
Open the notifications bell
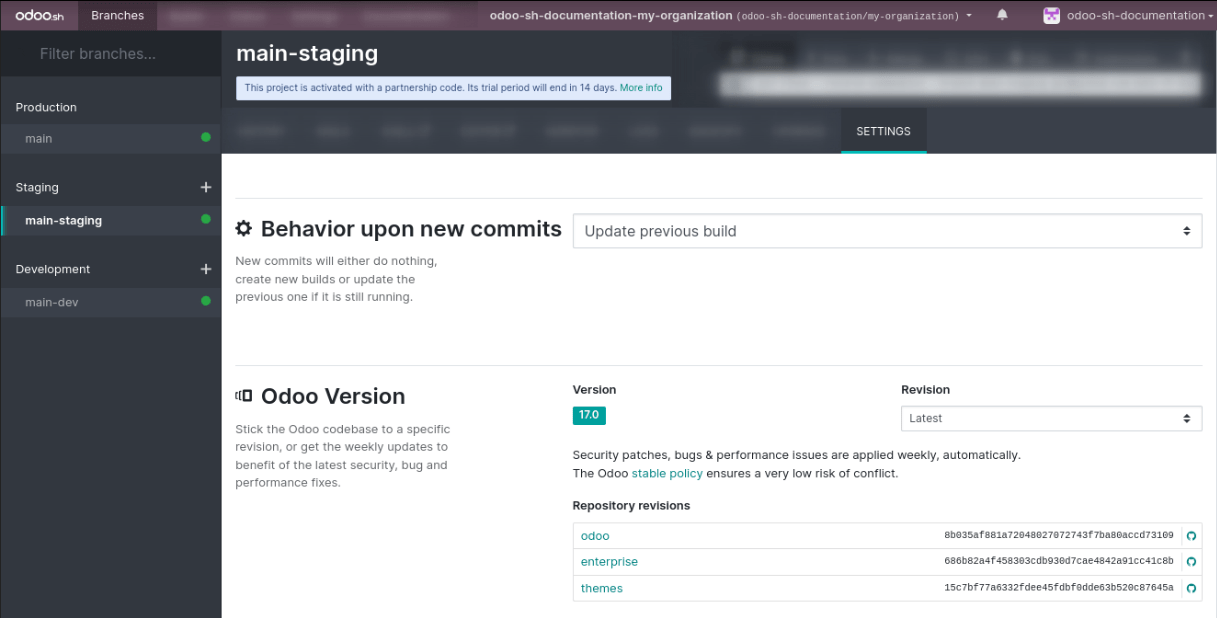1002,15
